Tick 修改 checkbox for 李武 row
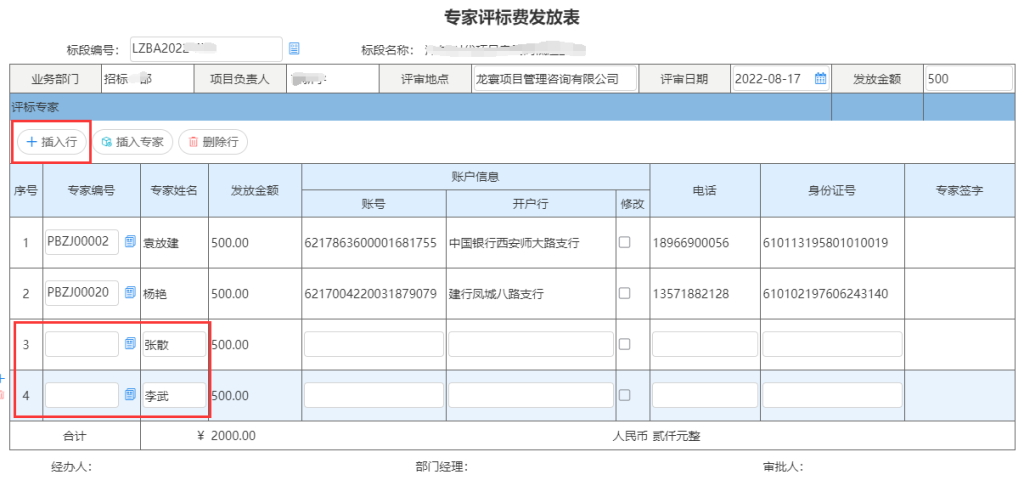The height and width of the screenshot is (486, 1024). [x=624, y=395]
